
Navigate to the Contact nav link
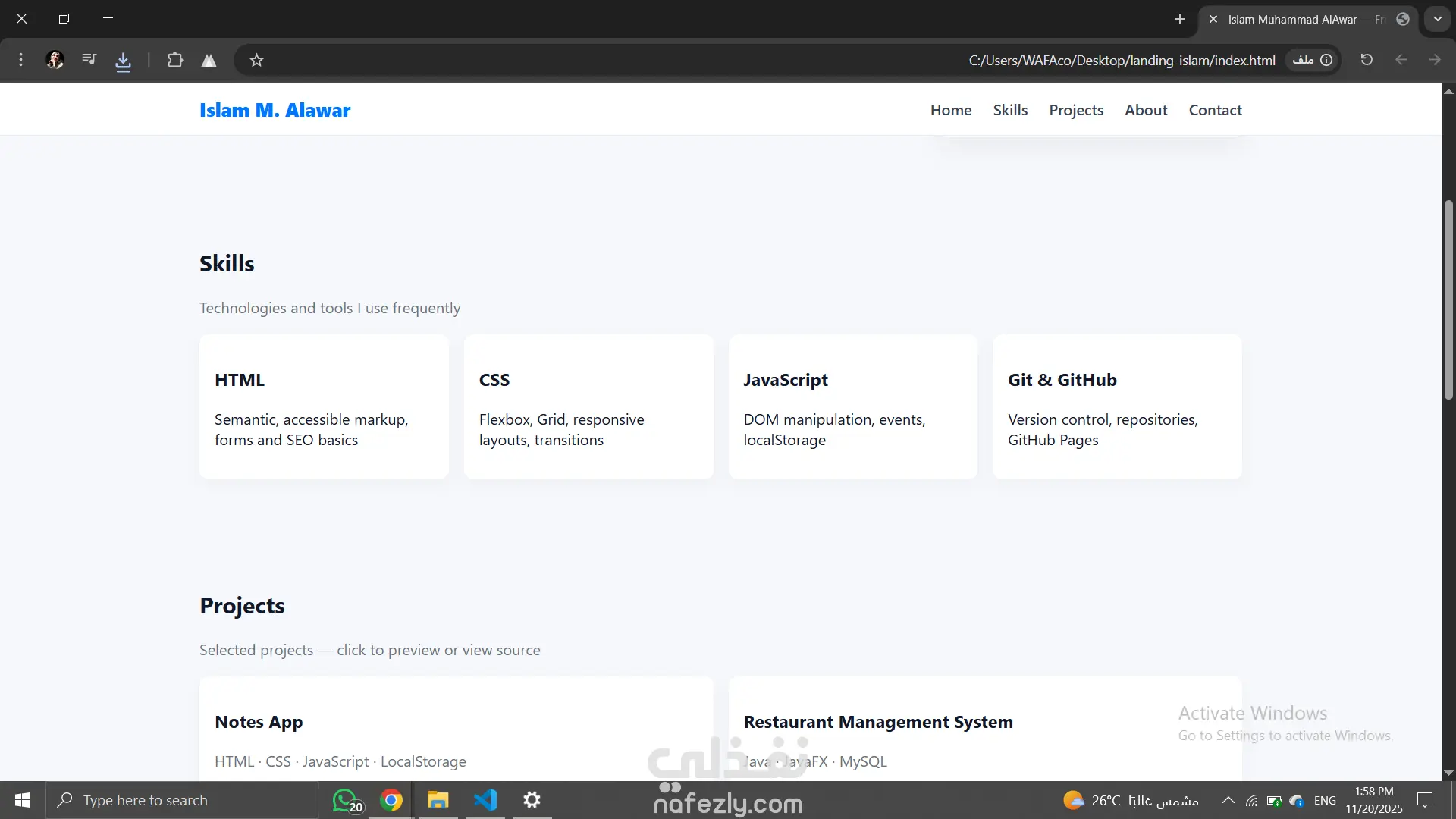1215,110
